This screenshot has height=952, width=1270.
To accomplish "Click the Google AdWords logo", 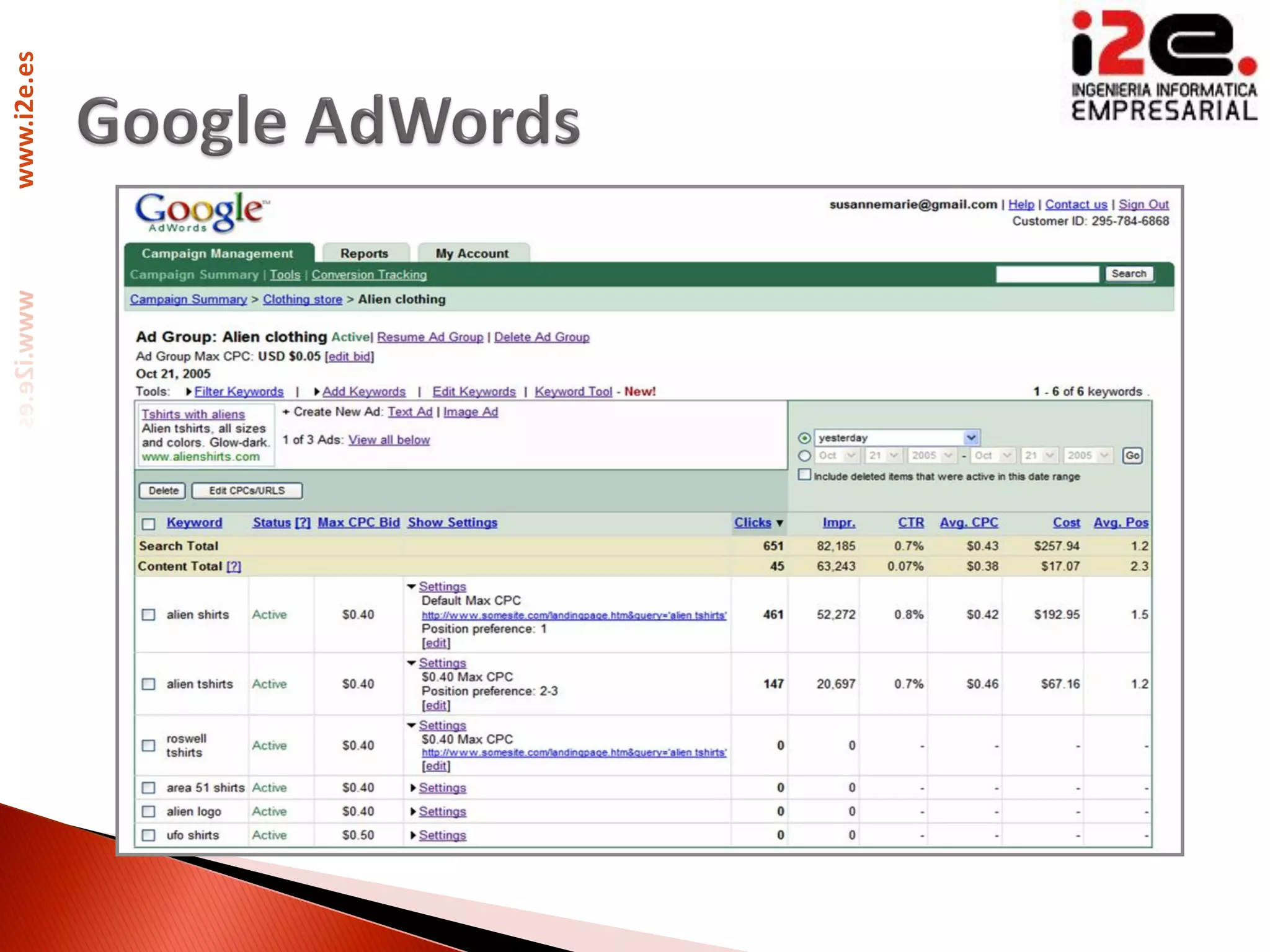I will coord(202,212).
